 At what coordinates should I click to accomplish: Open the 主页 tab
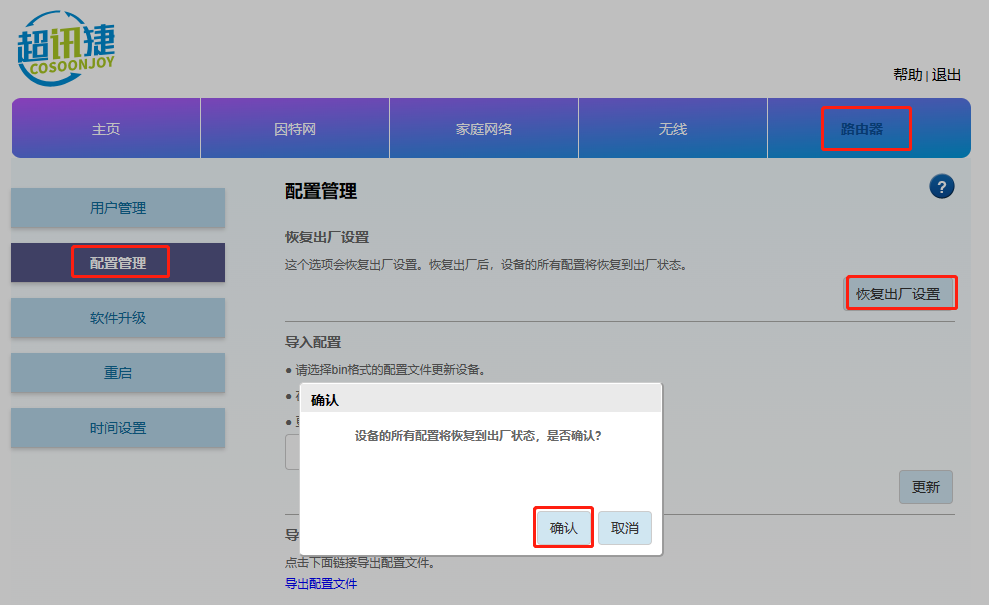pyautogui.click(x=106, y=129)
